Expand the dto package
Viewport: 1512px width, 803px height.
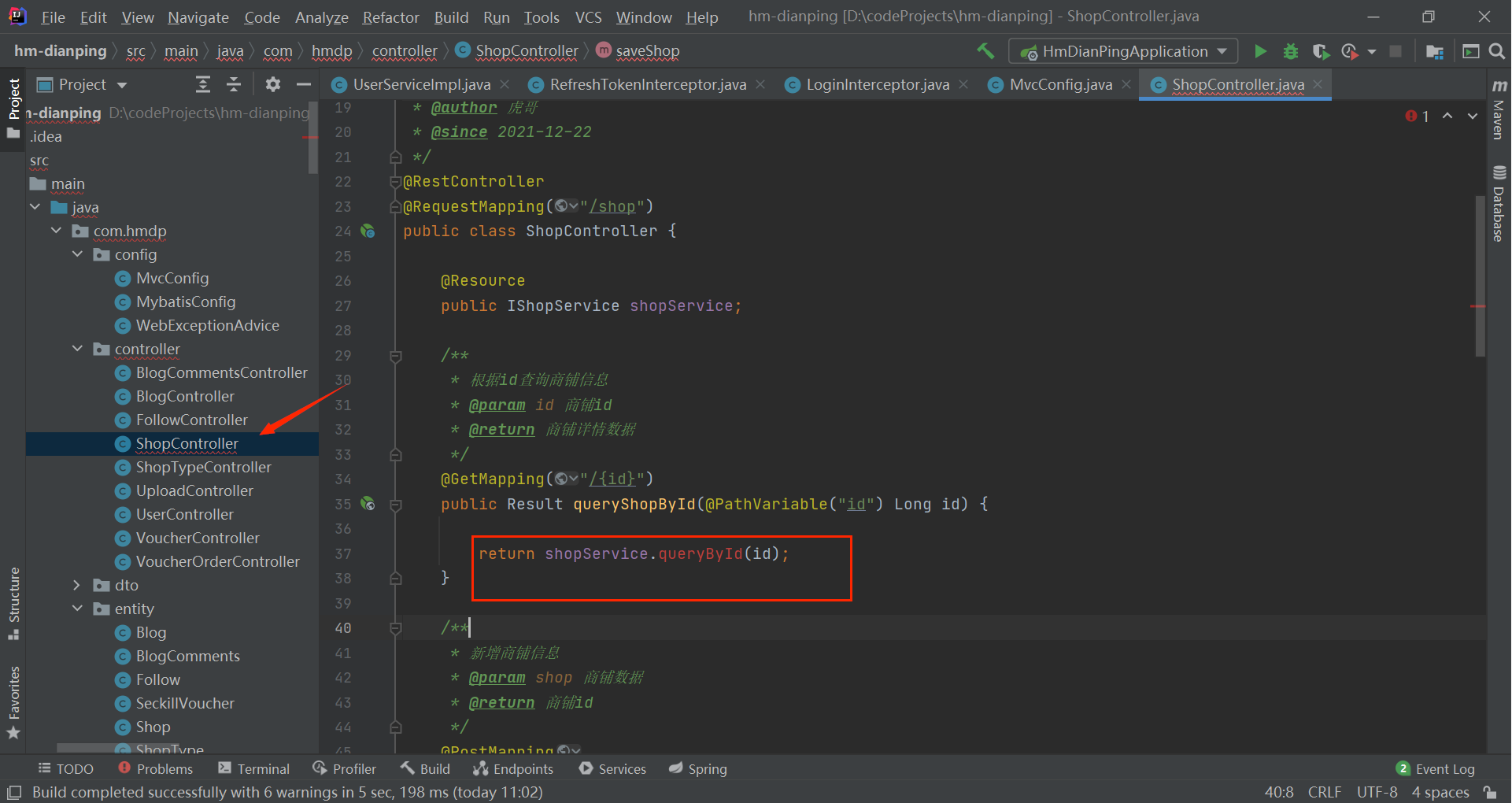click(77, 585)
